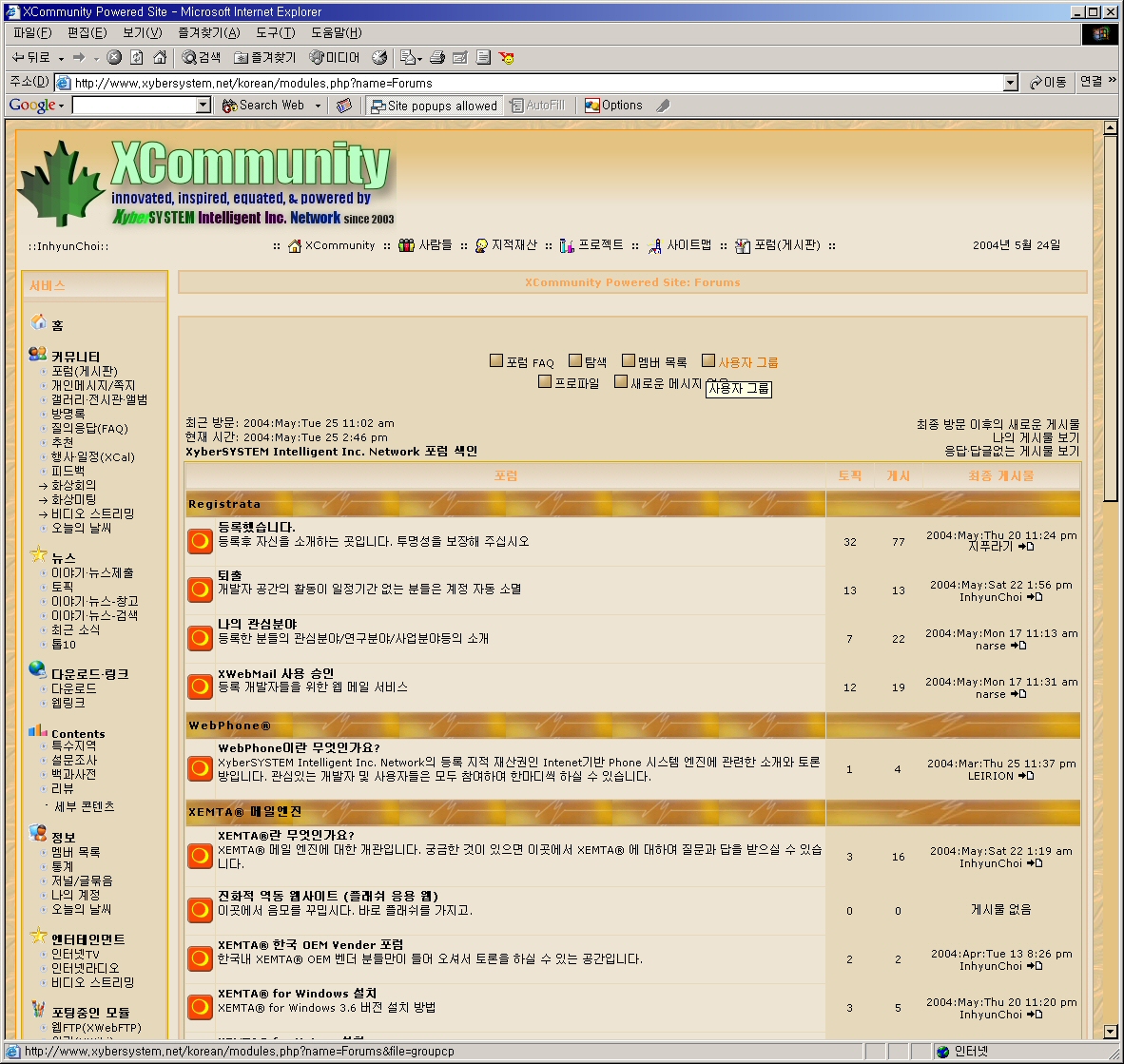Click the Home icon in the IE toolbar

pyautogui.click(x=160, y=58)
